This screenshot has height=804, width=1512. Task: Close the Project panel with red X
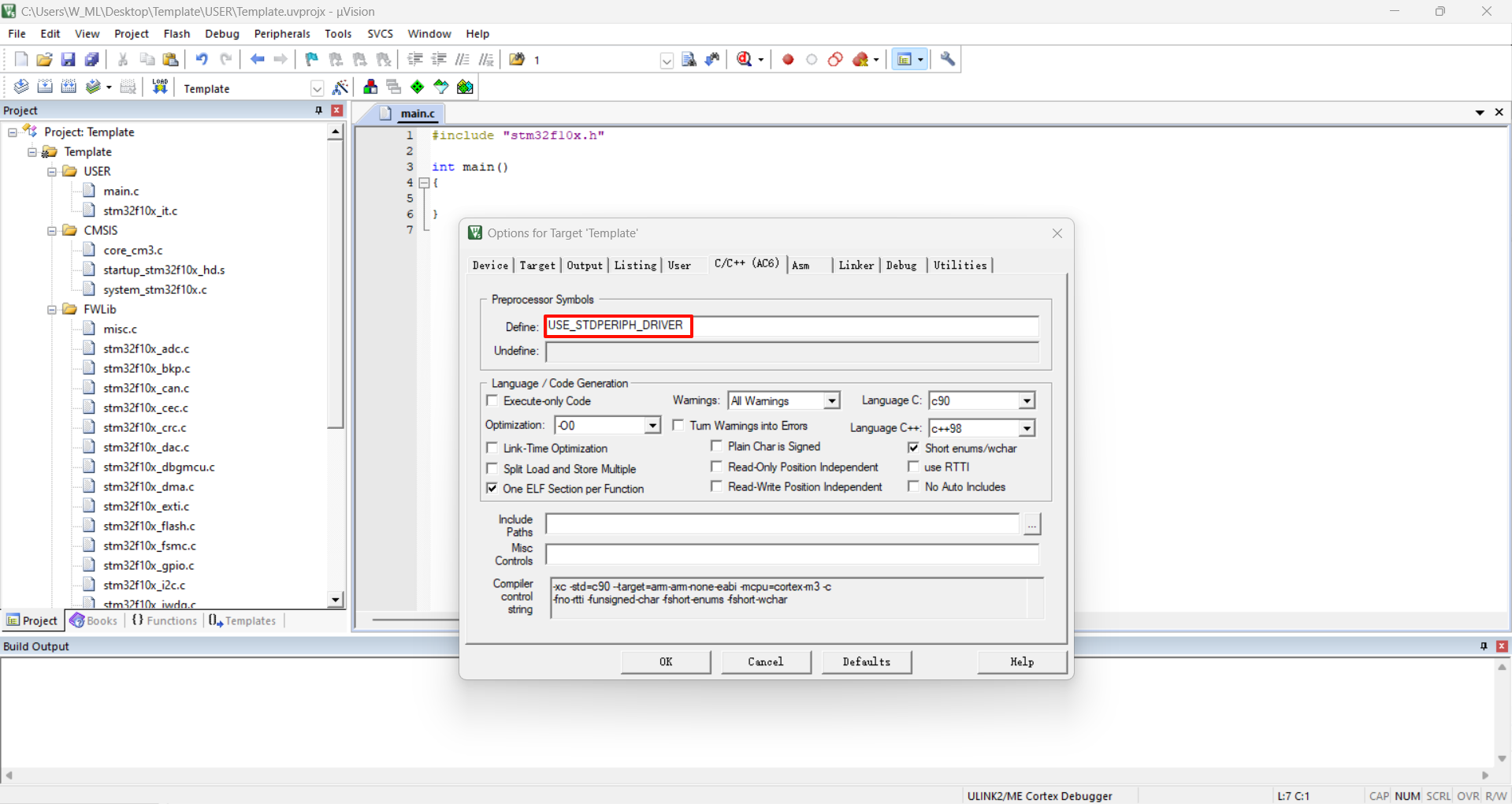pos(337,110)
